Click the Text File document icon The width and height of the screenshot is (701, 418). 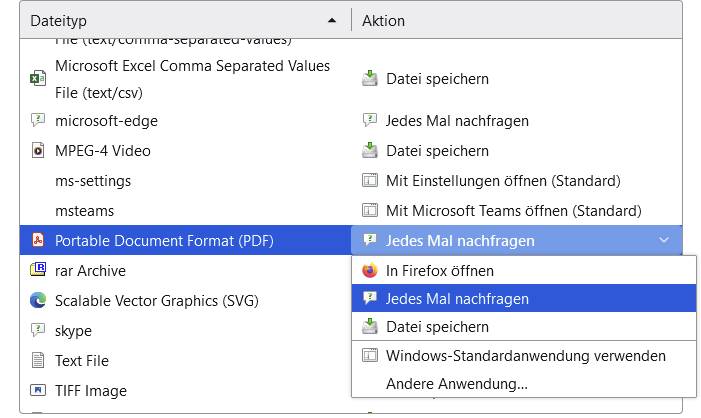[38, 360]
